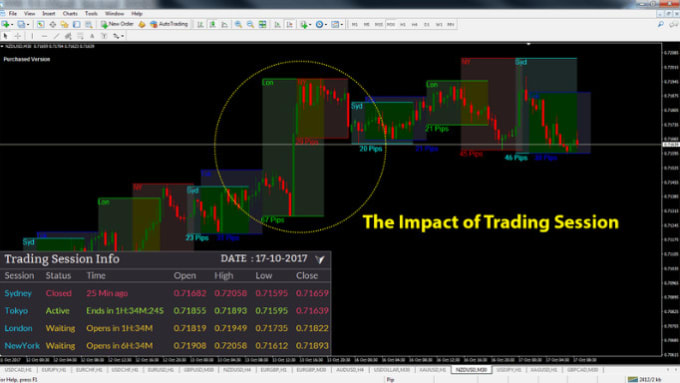Click the New Order button
The width and height of the screenshot is (680, 383).
[117, 24]
